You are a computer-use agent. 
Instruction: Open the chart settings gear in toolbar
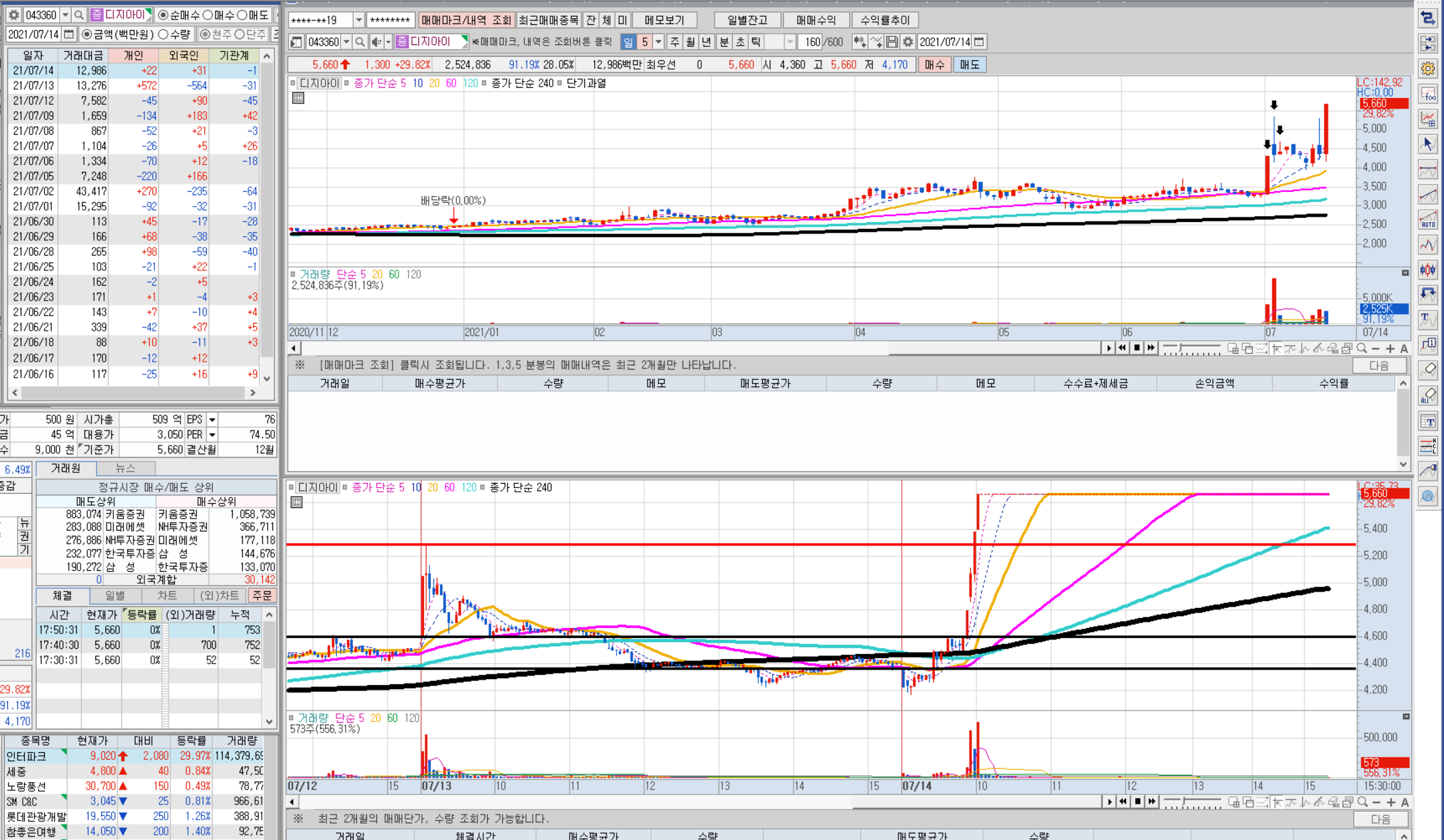click(x=908, y=42)
